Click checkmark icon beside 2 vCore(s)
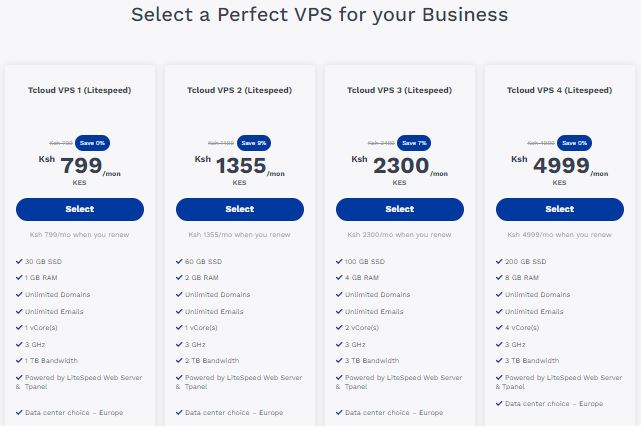 point(339,327)
